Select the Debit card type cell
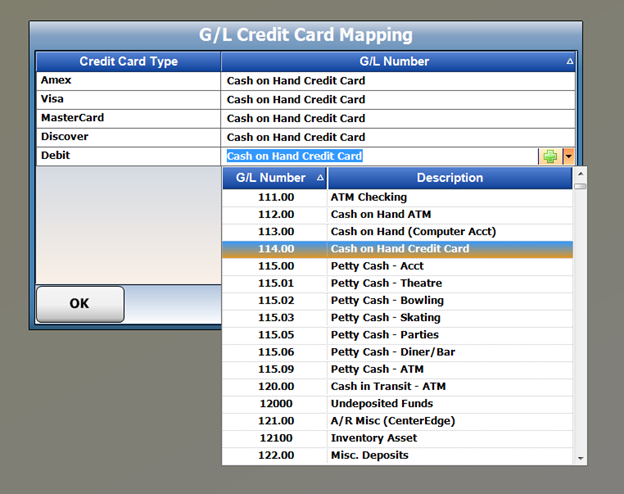Viewport: 624px width, 494px height. (x=129, y=156)
